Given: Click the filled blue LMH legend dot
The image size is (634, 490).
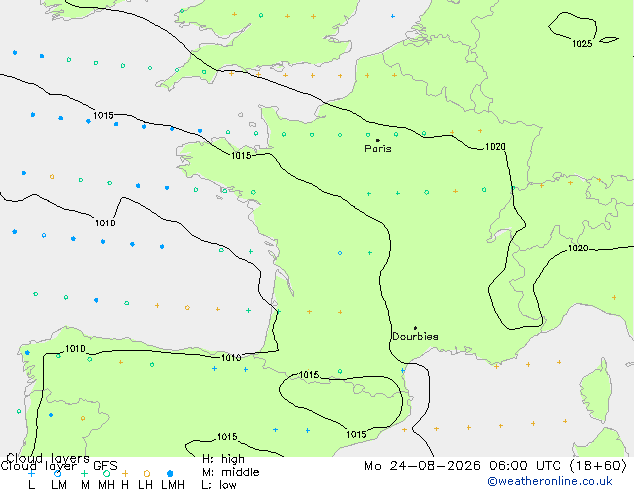Looking at the screenshot, I should coord(170,473).
